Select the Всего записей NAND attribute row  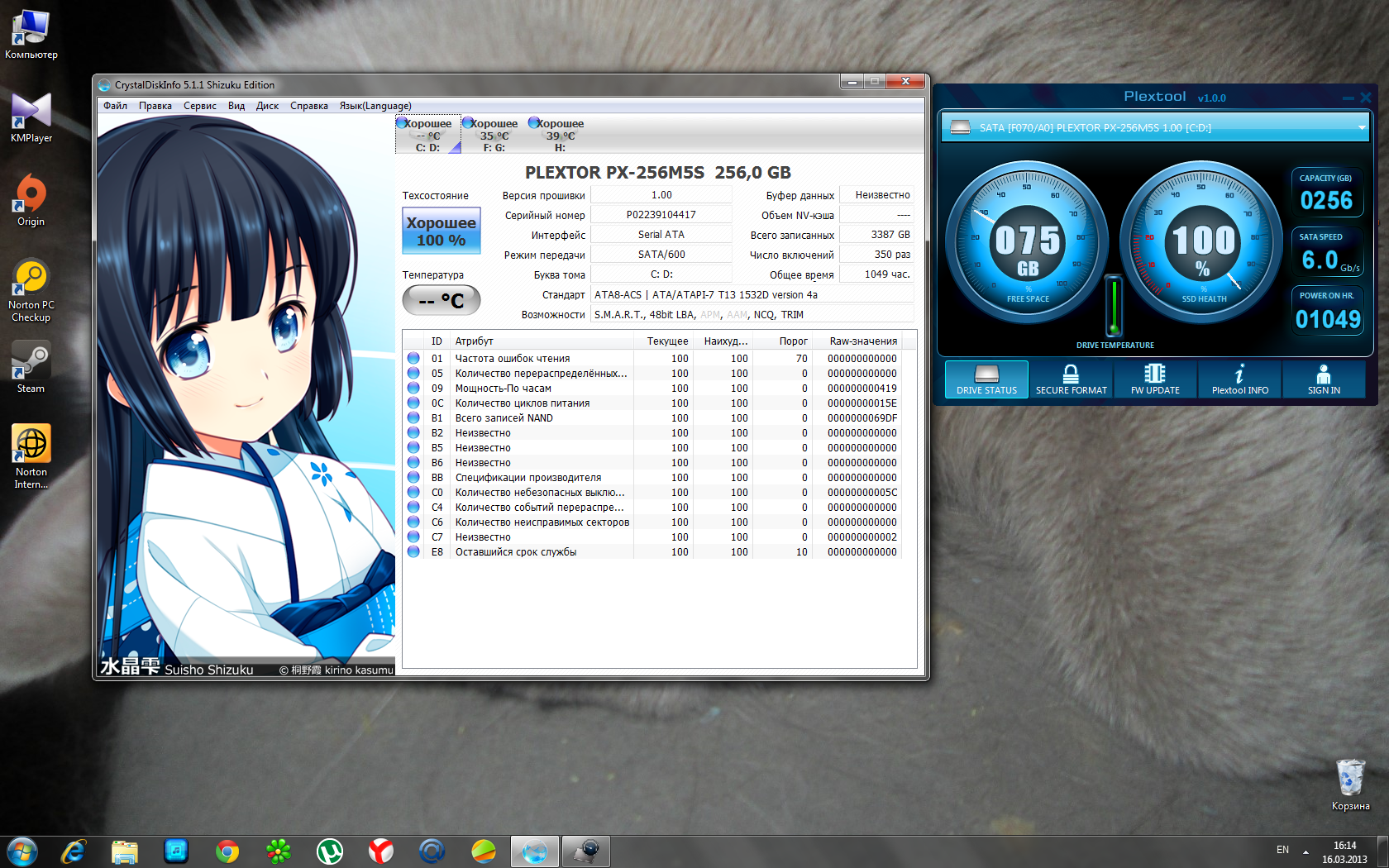[x=652, y=417]
